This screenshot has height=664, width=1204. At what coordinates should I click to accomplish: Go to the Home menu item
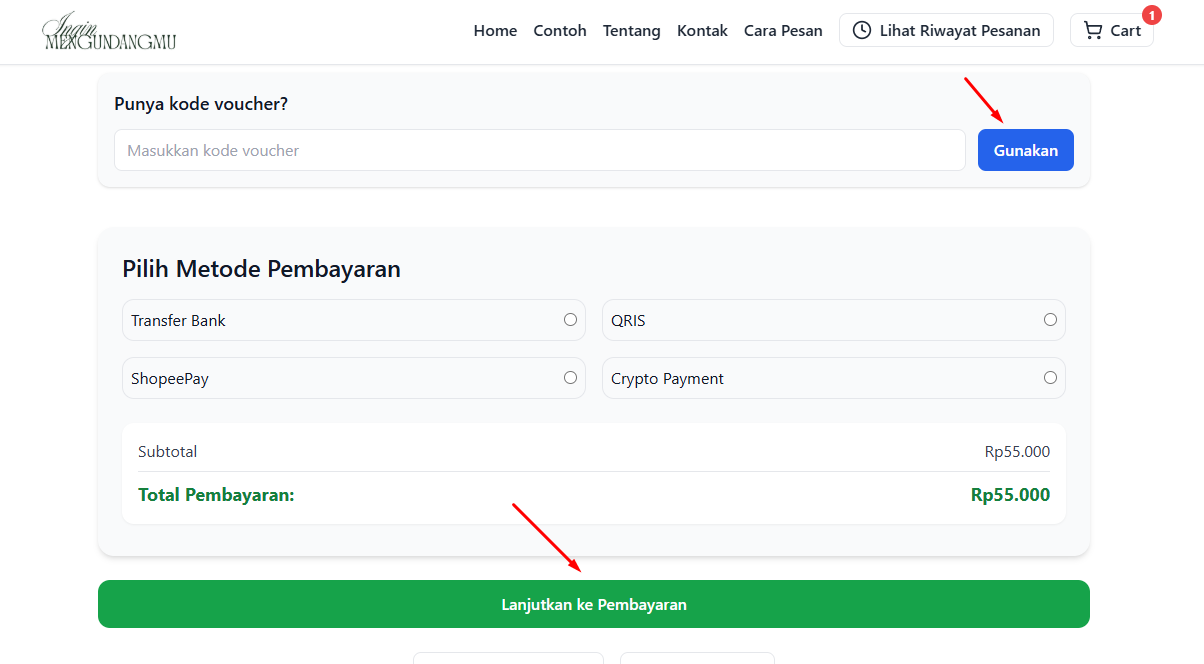click(495, 31)
